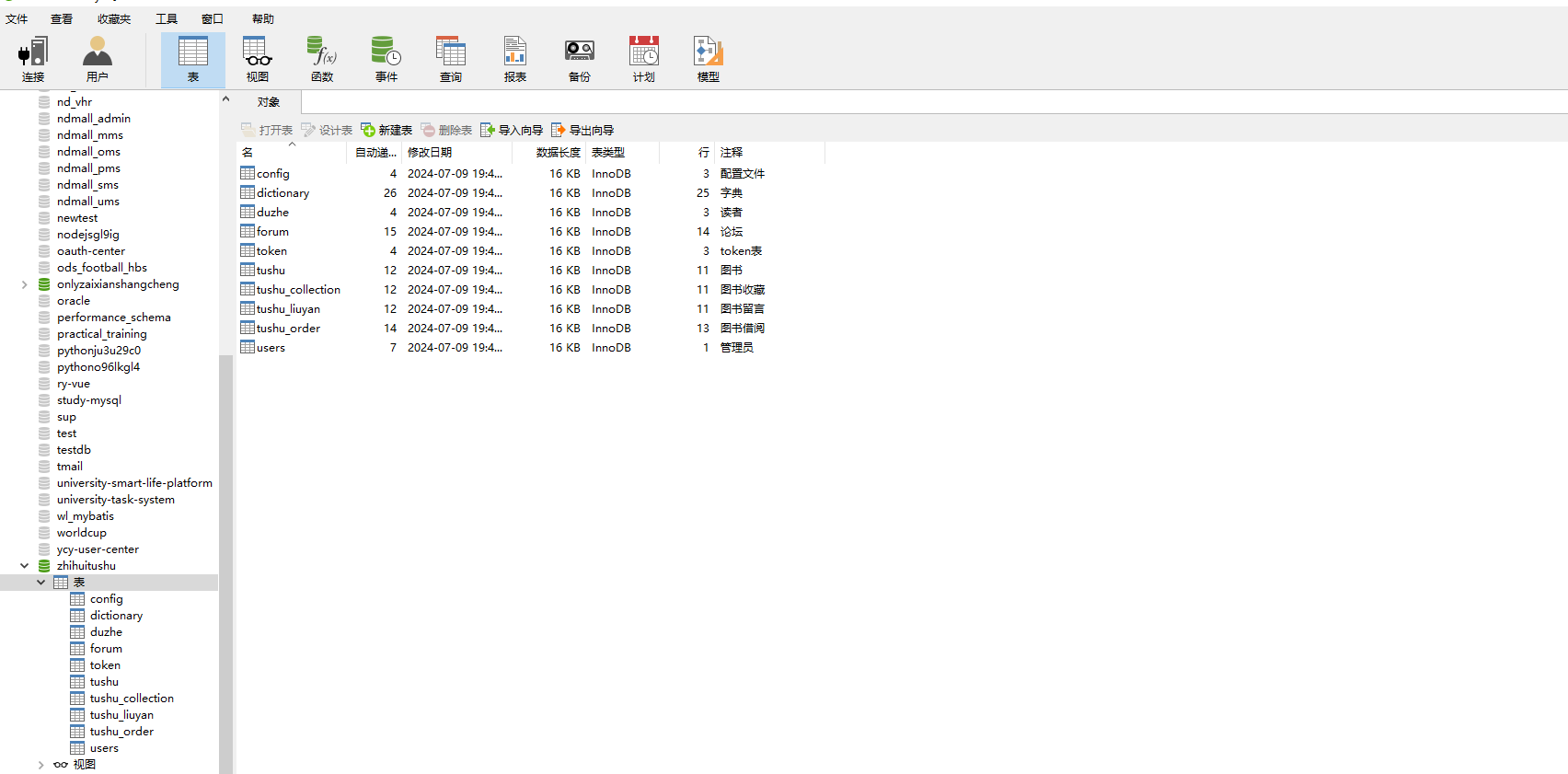Select token table icon in object list
This screenshot has width=1568, height=774.
coord(248,250)
